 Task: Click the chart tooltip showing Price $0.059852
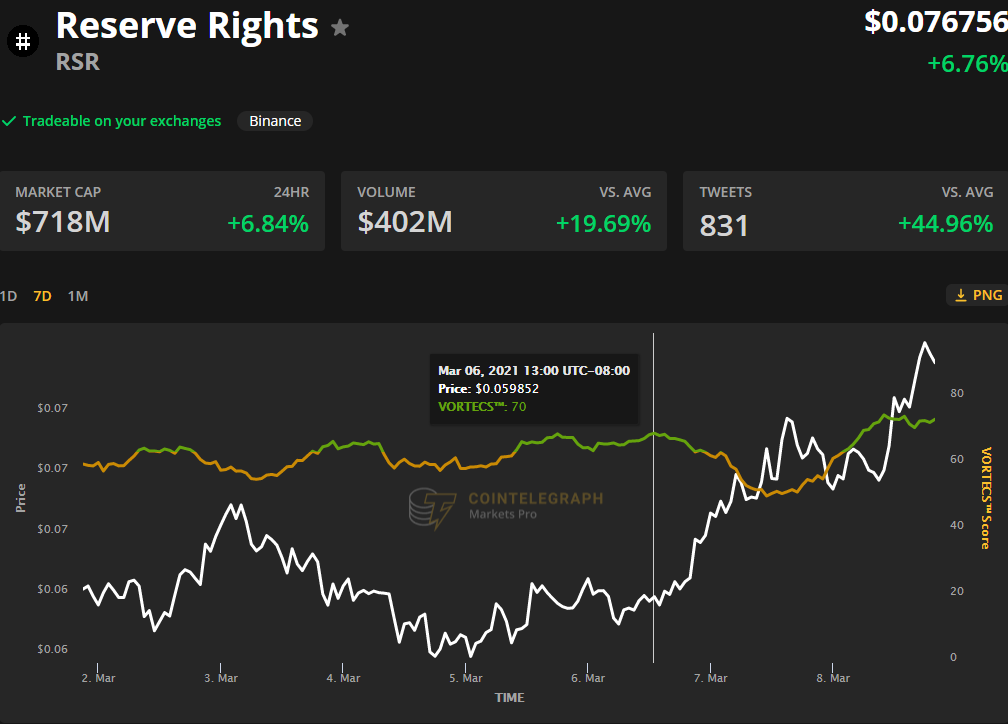534,388
